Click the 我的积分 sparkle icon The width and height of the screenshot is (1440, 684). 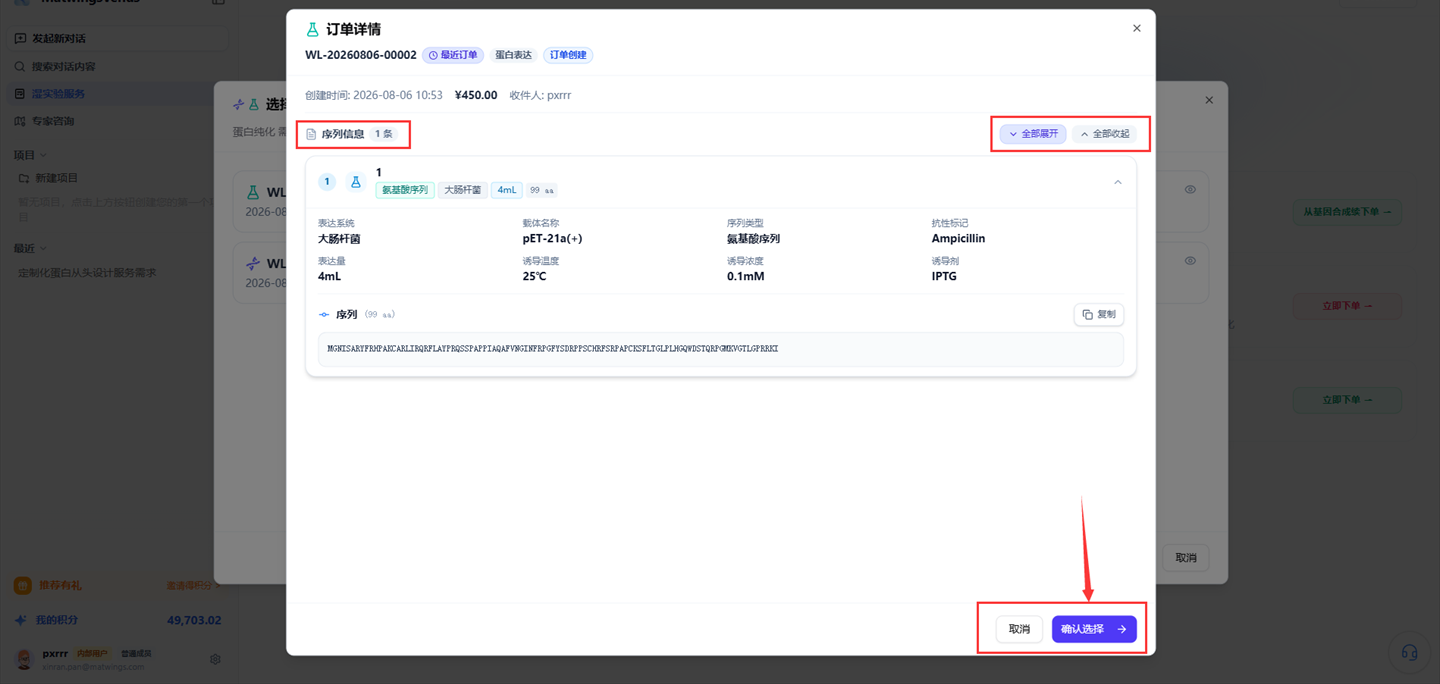(21, 620)
